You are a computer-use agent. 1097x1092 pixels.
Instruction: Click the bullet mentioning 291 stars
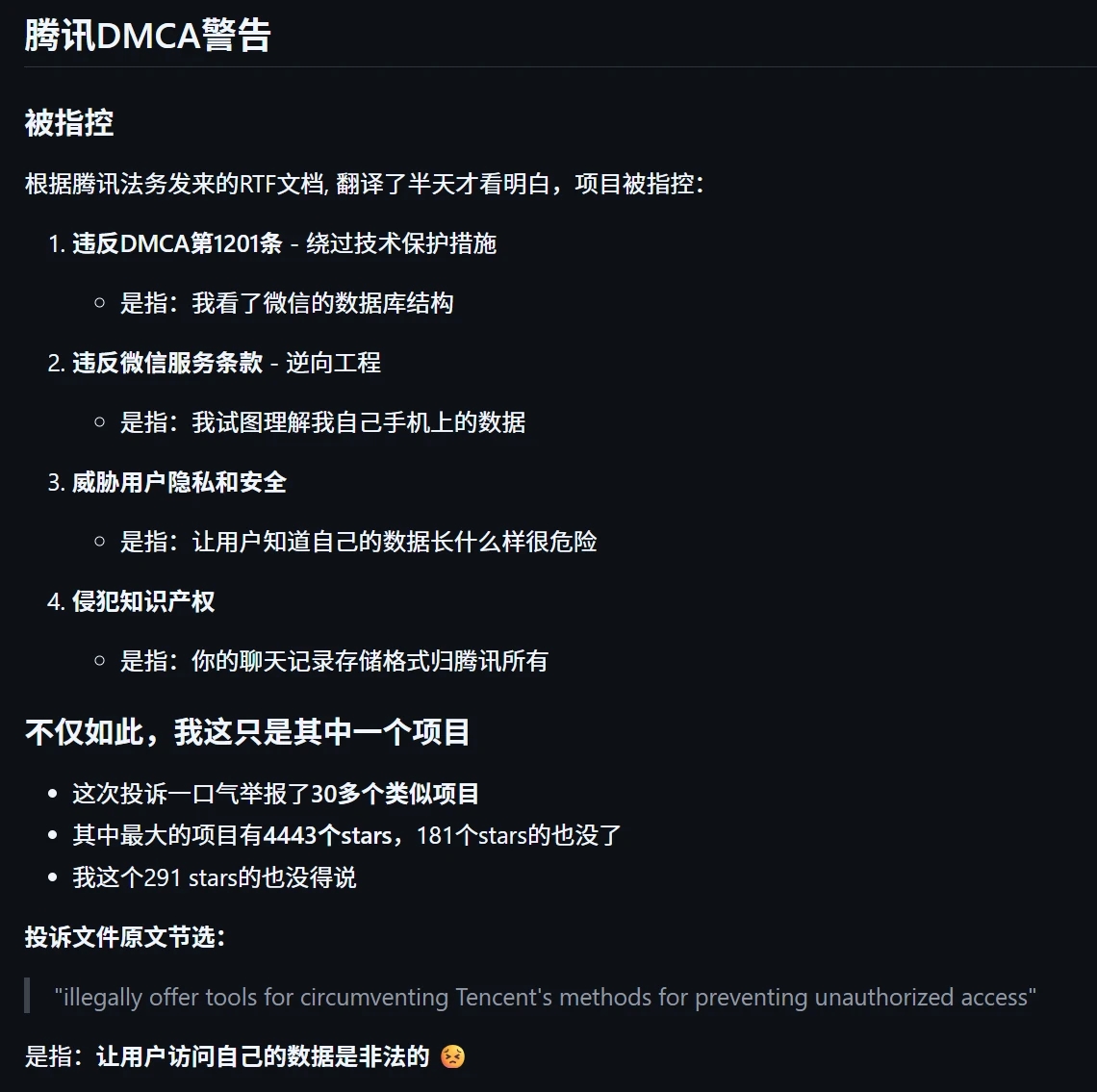[x=214, y=877]
